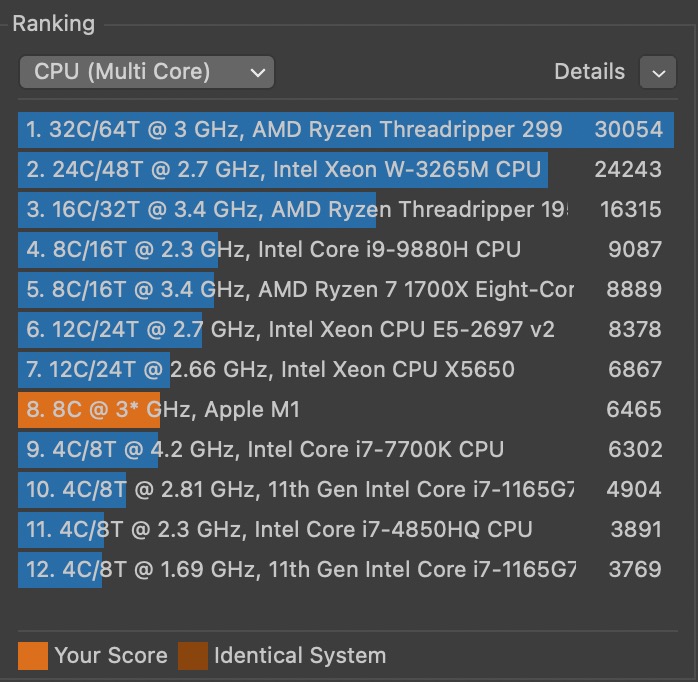
Task: Select the Intel Xeon W-3265M CPU row
Action: tap(346, 170)
